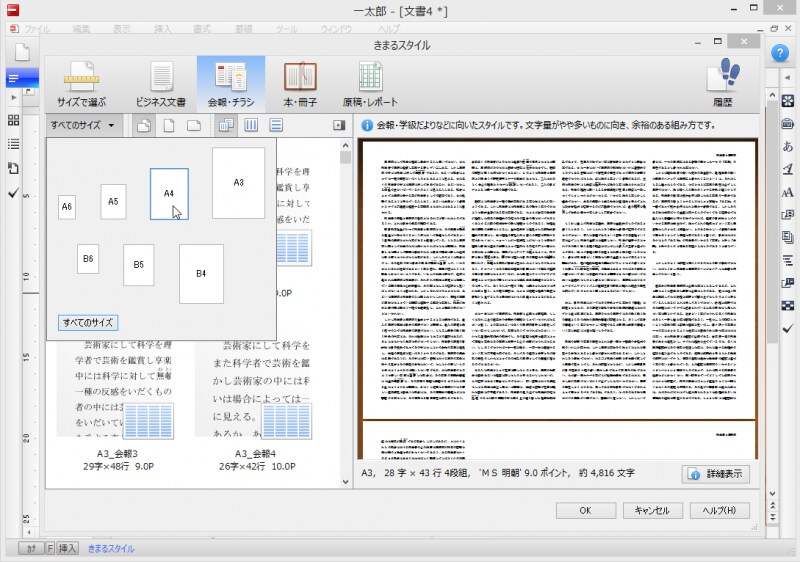Screen dimensions: 800x562
Task: Click the bulleted list icon in left sidebar
Action: click(x=14, y=144)
